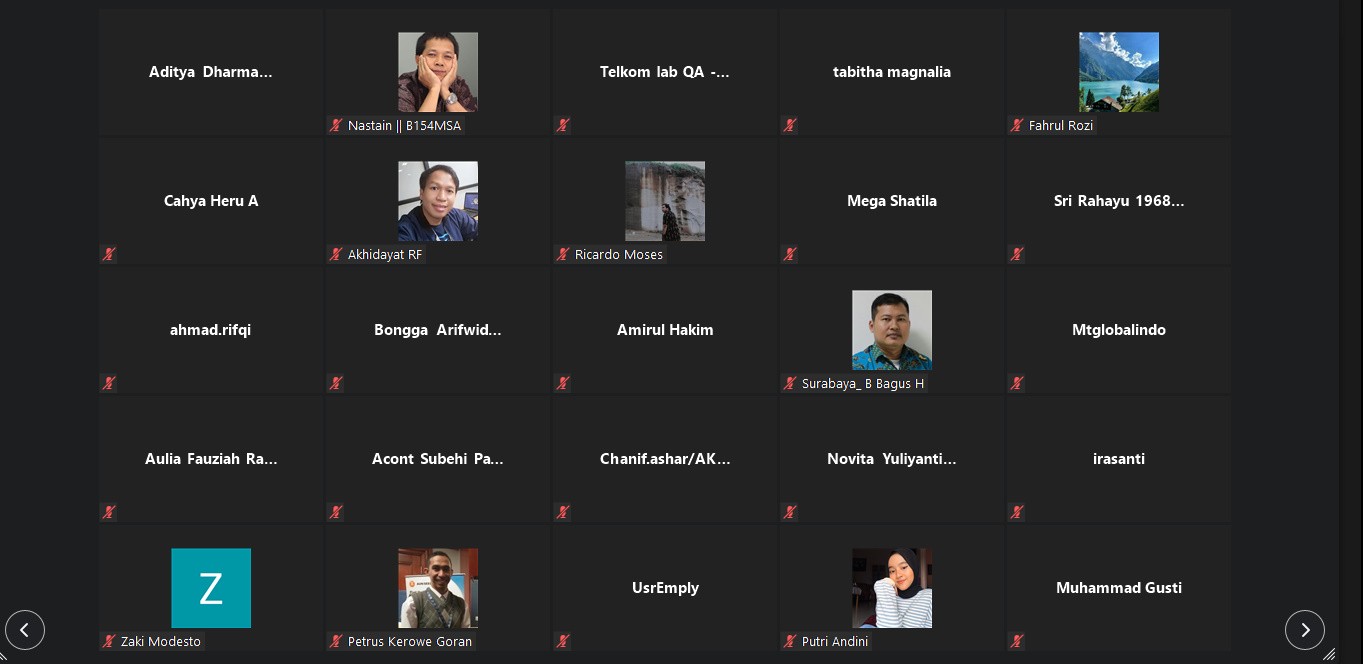Click the muted mic icon on Akhidayat RF's tile
The width and height of the screenshot is (1363, 664).
(x=336, y=254)
